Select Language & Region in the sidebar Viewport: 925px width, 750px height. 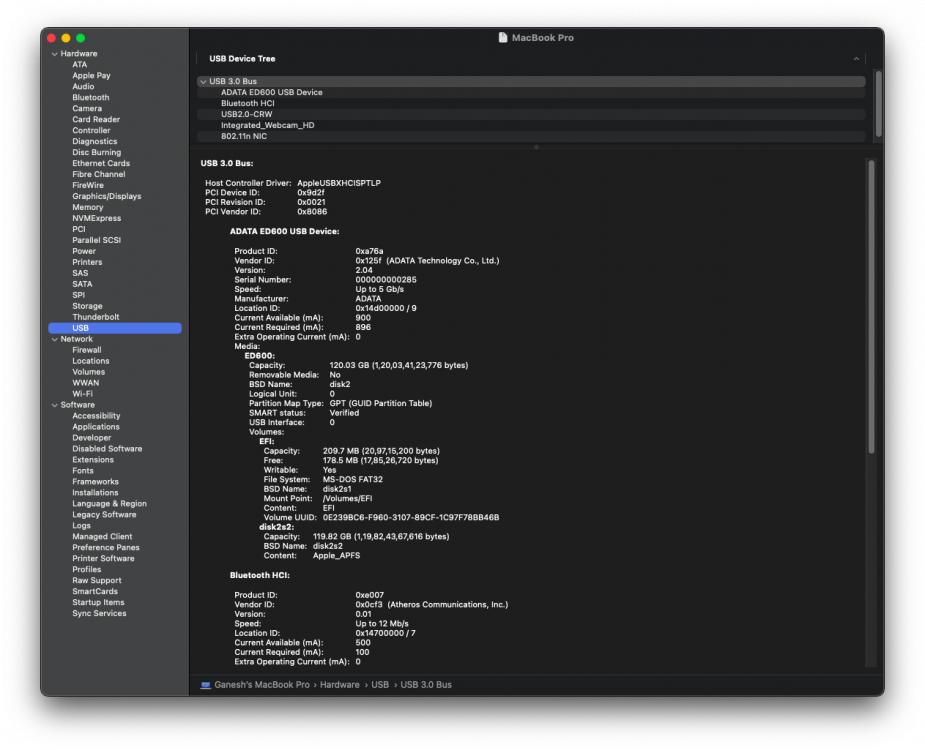110,504
